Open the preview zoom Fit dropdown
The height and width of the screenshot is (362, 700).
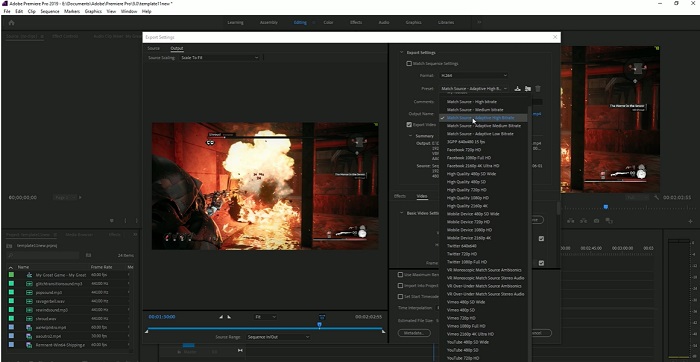click(265, 317)
